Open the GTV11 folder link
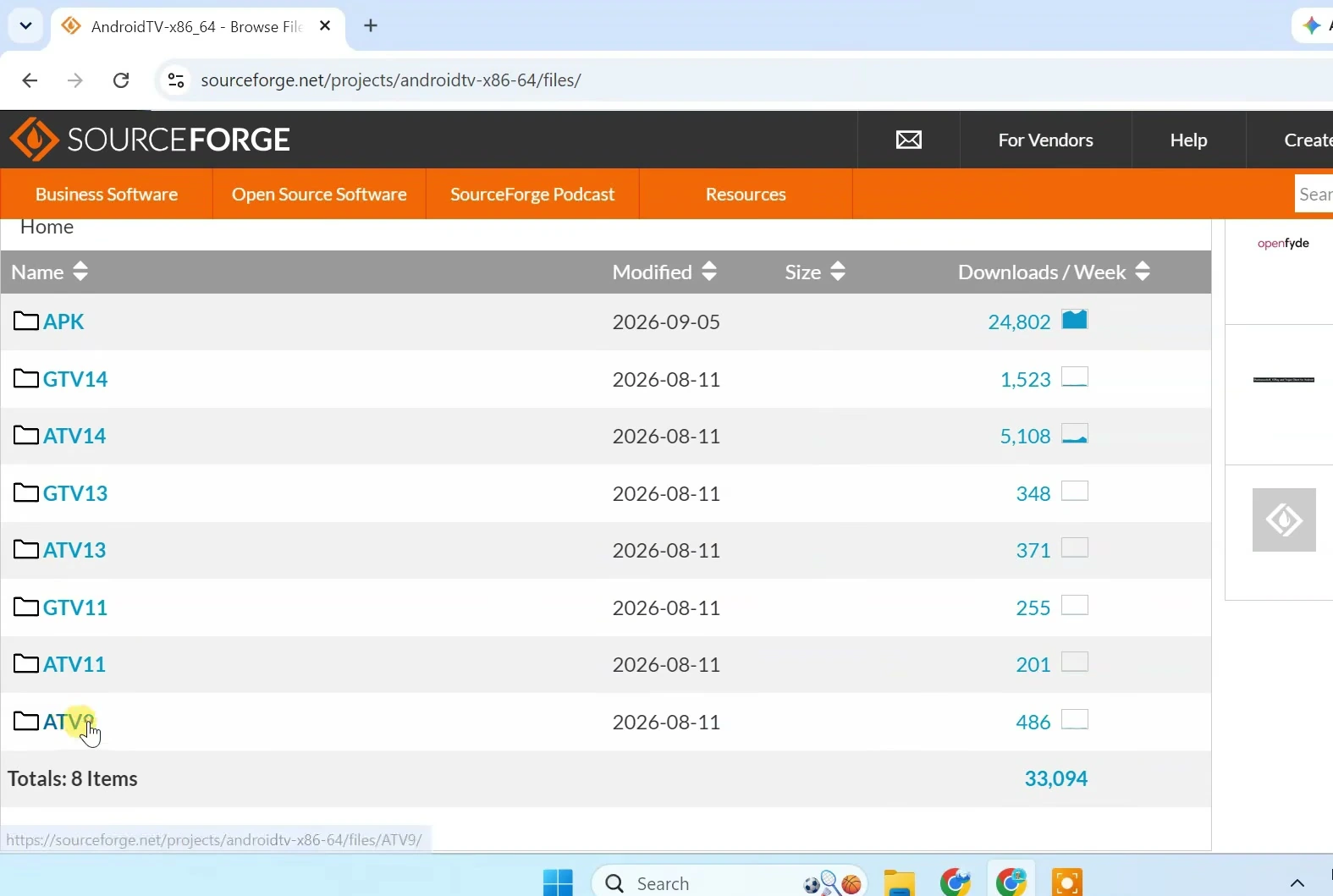 tap(75, 607)
